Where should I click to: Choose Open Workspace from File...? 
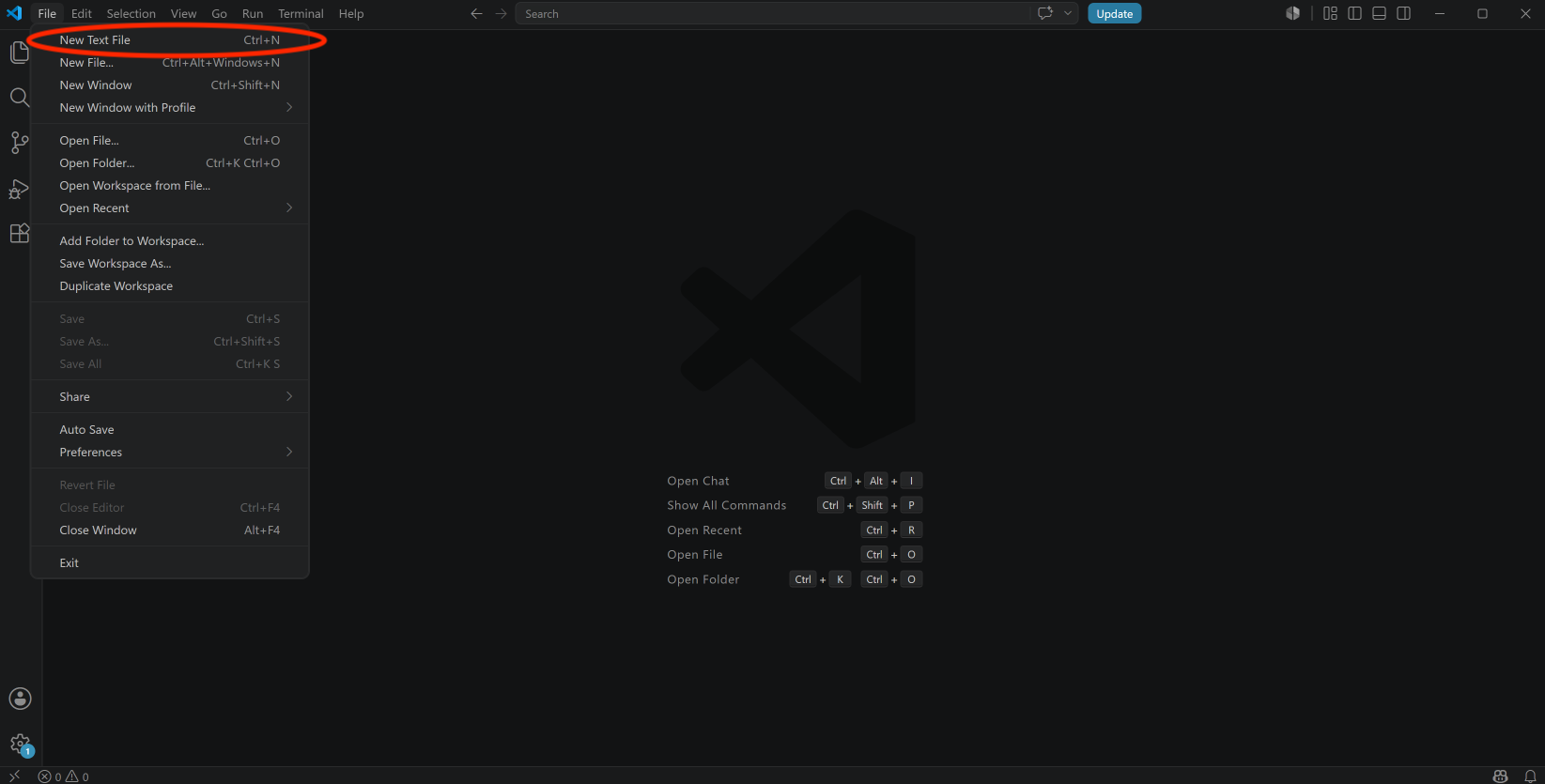170,186
